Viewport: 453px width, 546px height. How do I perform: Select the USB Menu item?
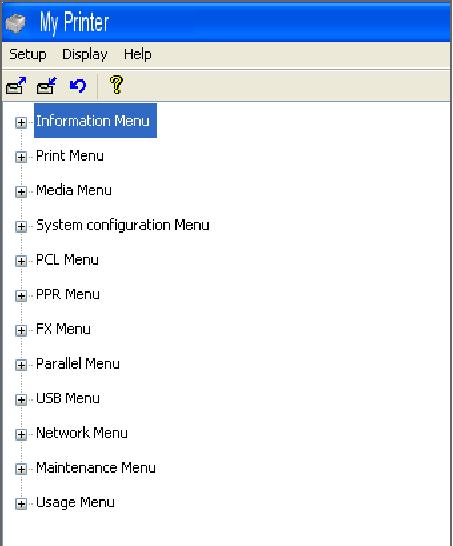68,398
